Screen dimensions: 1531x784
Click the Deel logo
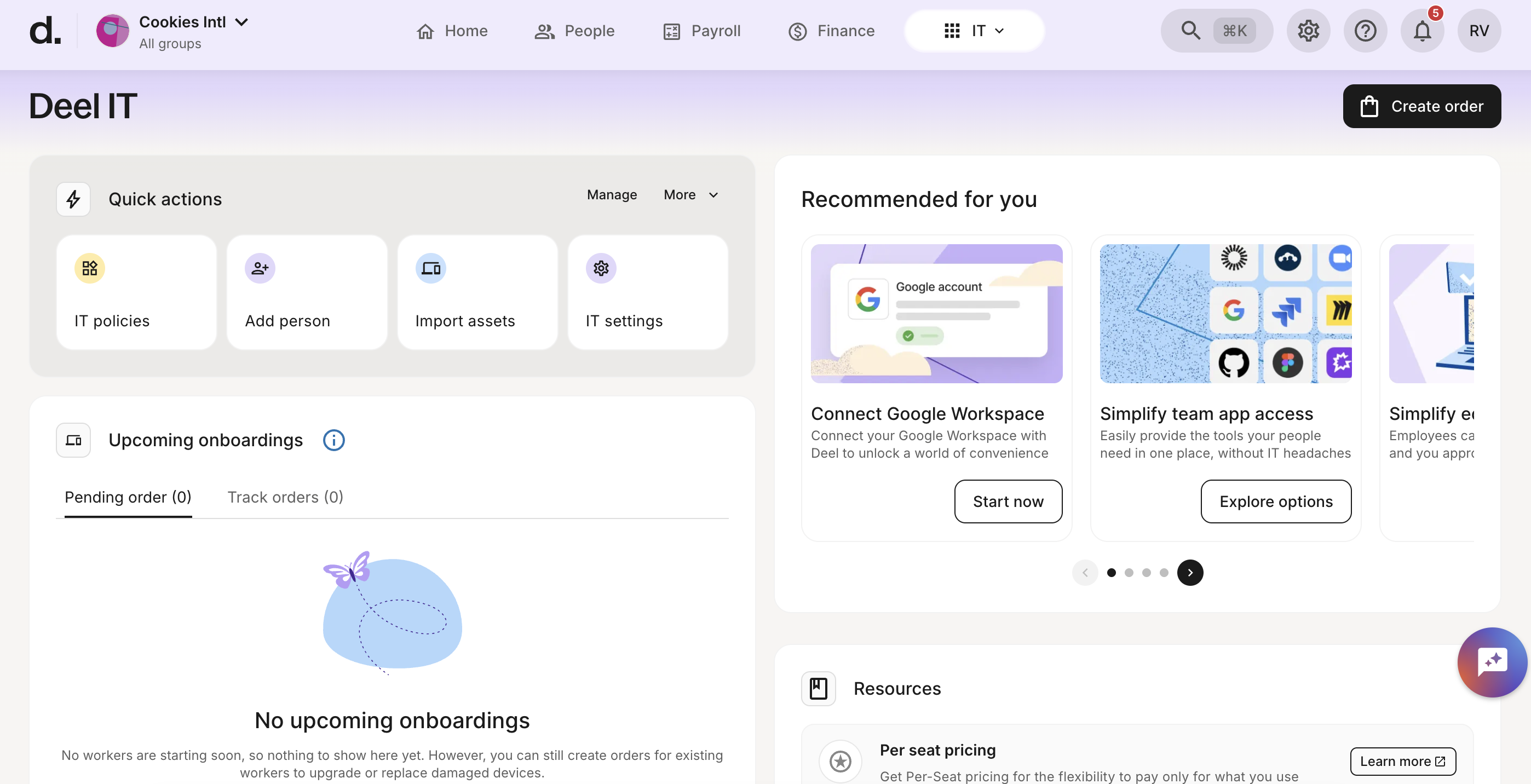point(45,31)
